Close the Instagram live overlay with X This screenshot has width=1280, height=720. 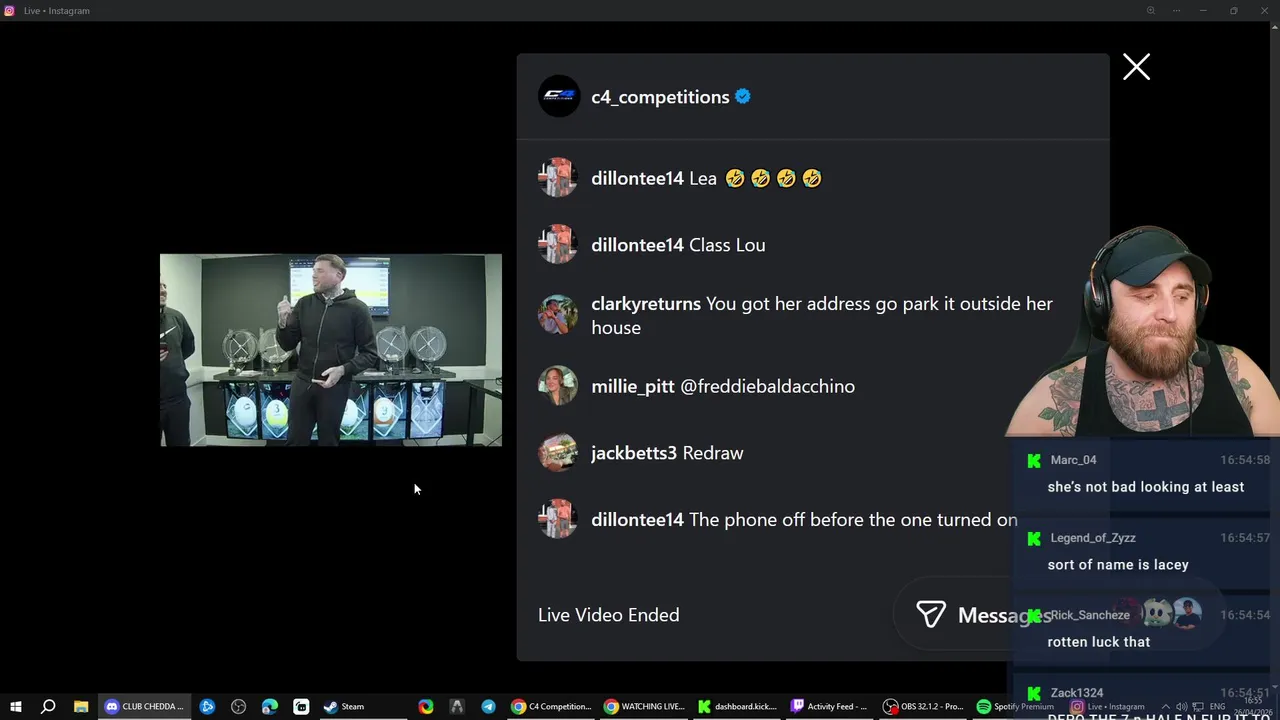1136,67
